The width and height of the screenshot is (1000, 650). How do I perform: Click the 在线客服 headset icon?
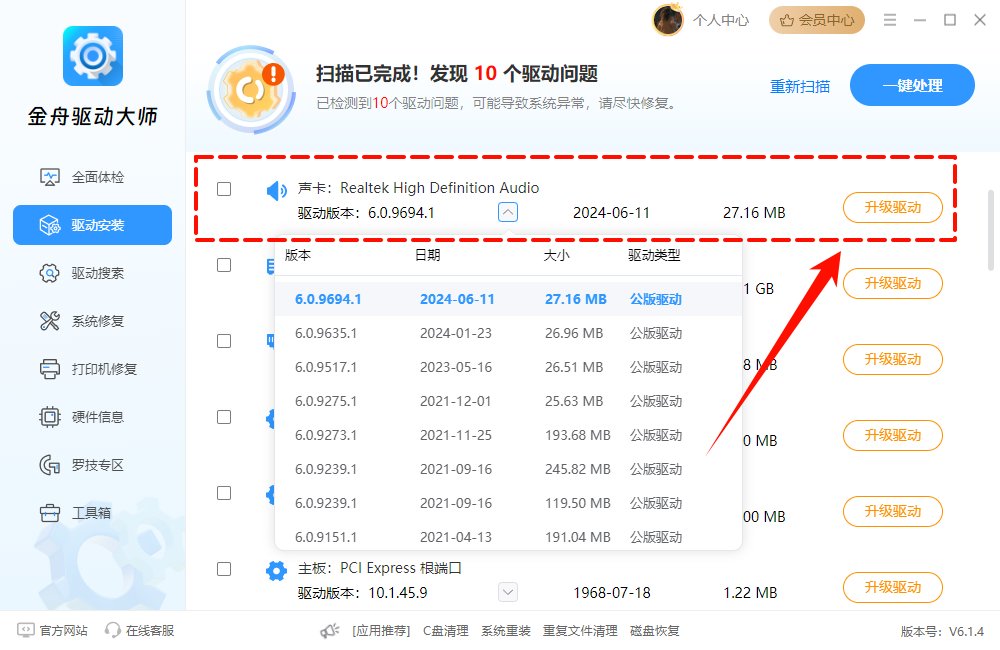(x=113, y=630)
